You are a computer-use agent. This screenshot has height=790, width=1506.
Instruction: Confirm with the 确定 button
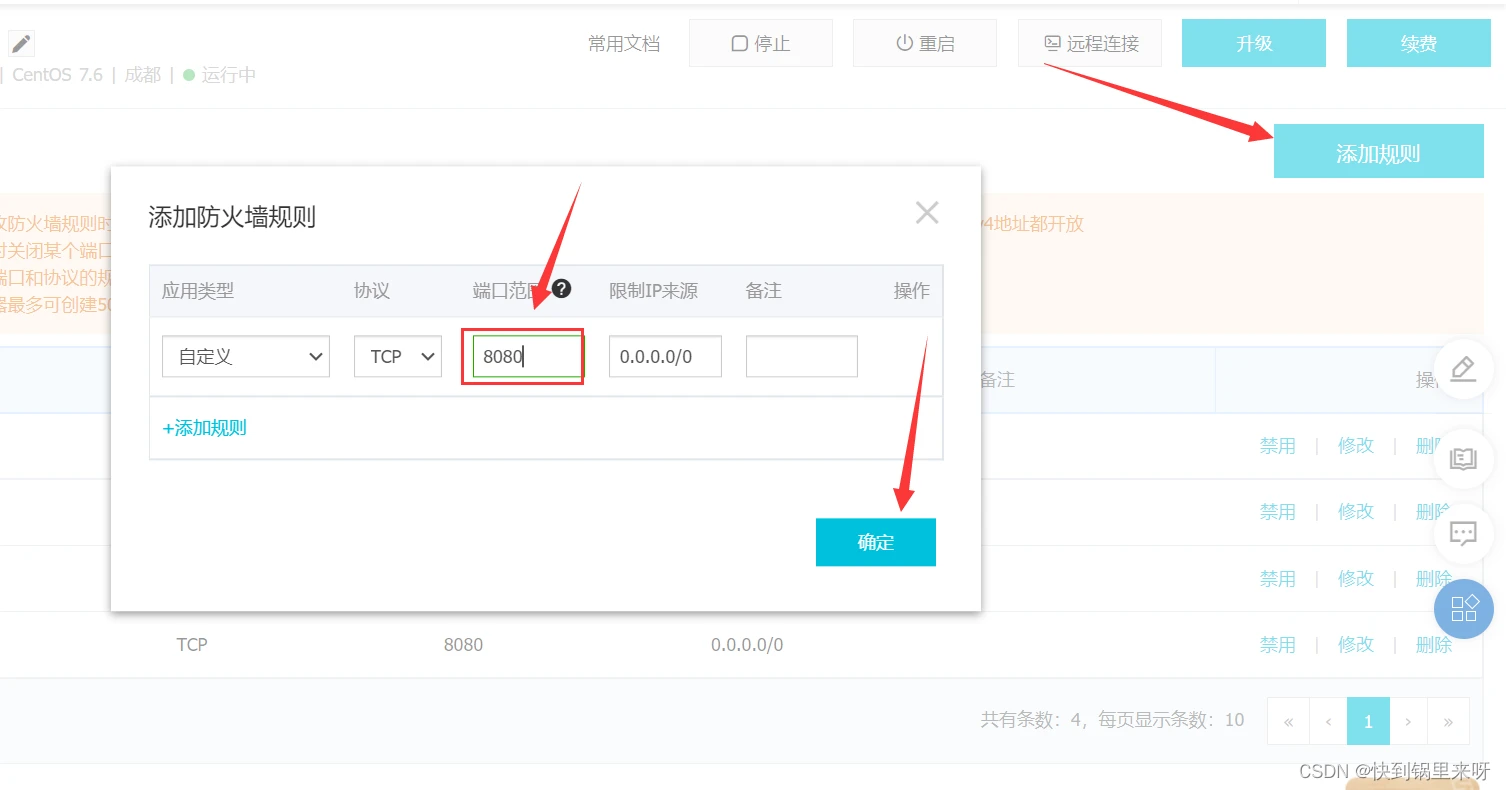point(876,542)
